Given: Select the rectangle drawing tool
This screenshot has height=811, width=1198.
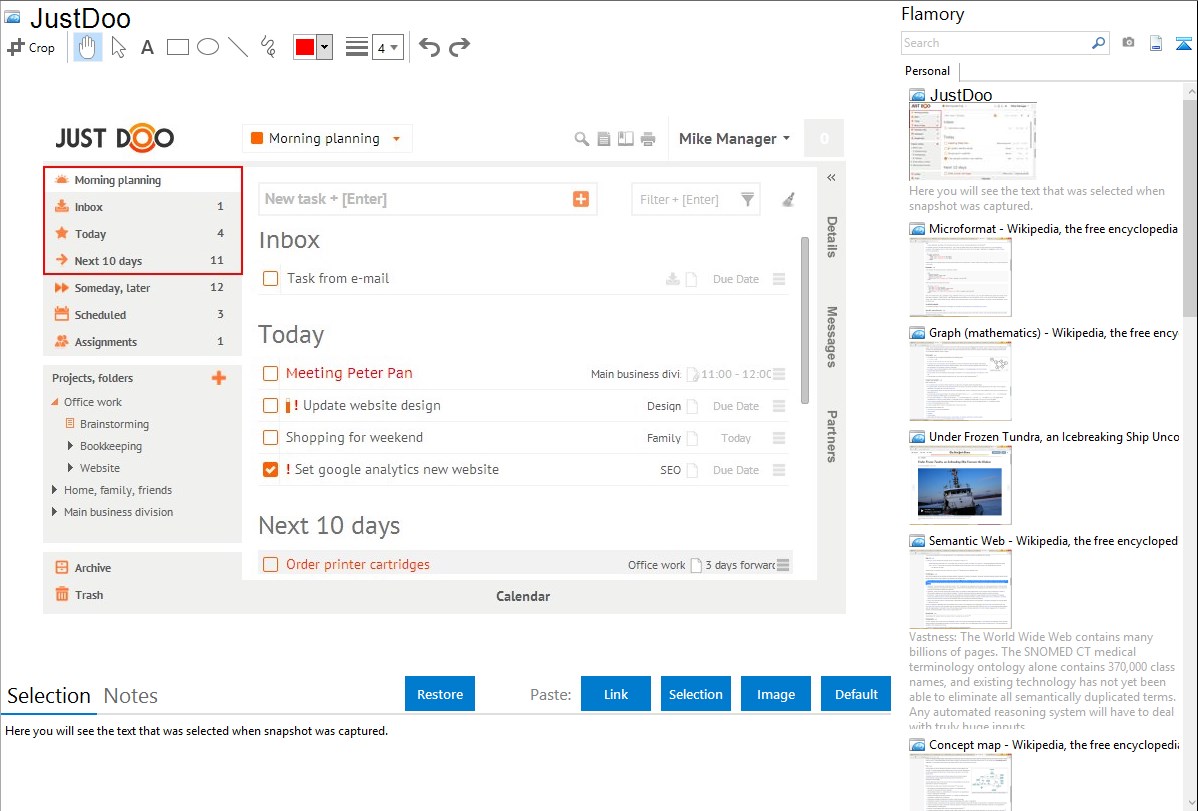Looking at the screenshot, I should point(177,47).
